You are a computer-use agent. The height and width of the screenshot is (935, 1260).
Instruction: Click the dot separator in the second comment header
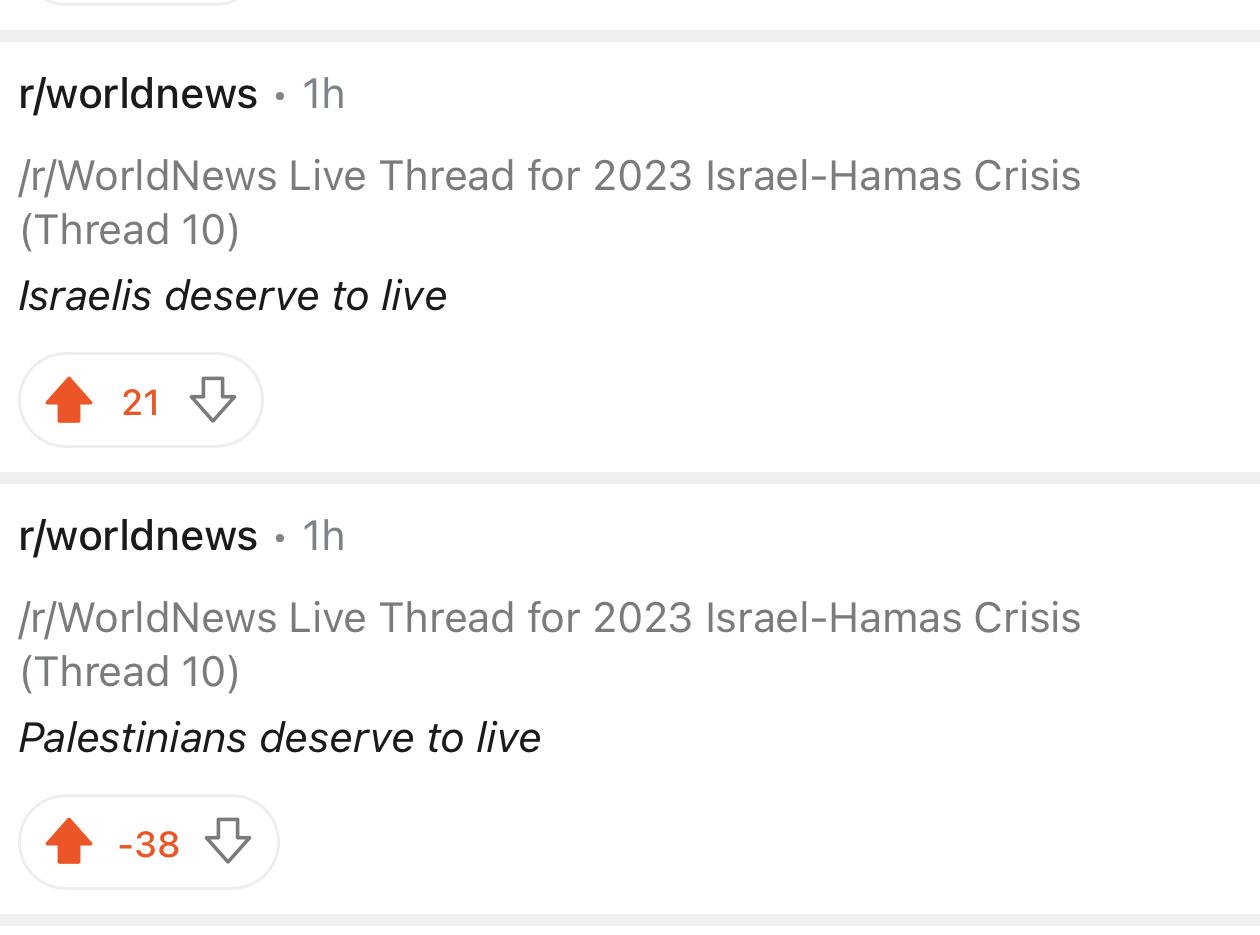click(280, 538)
